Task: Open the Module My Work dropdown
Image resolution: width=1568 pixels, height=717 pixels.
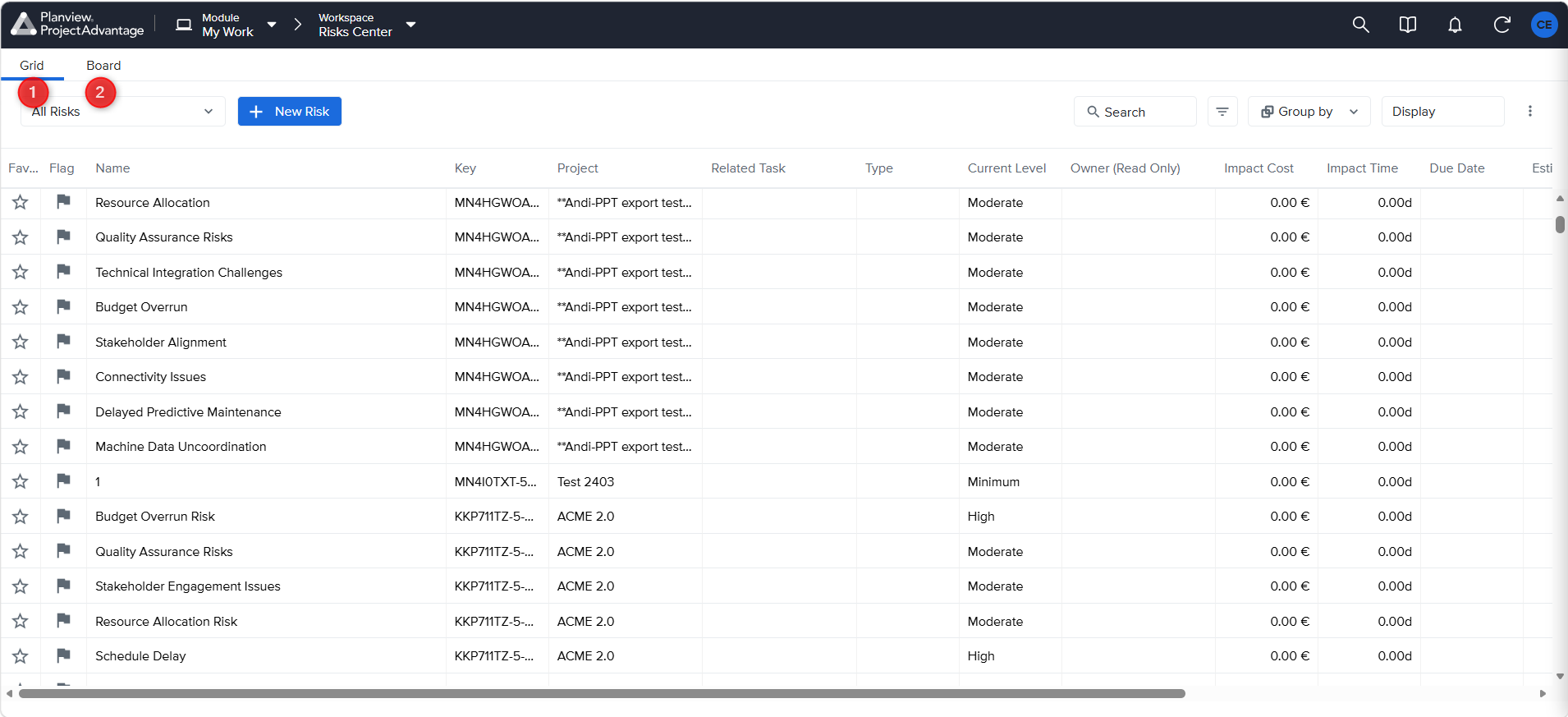Action: click(227, 25)
